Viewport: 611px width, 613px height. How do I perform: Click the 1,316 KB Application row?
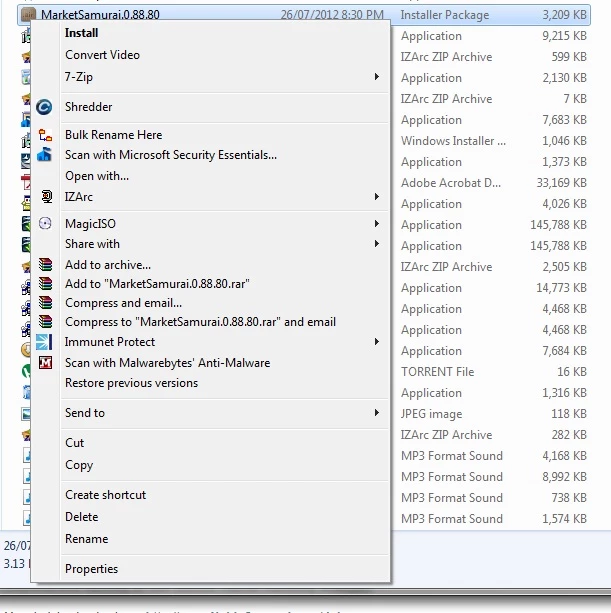(x=494, y=393)
